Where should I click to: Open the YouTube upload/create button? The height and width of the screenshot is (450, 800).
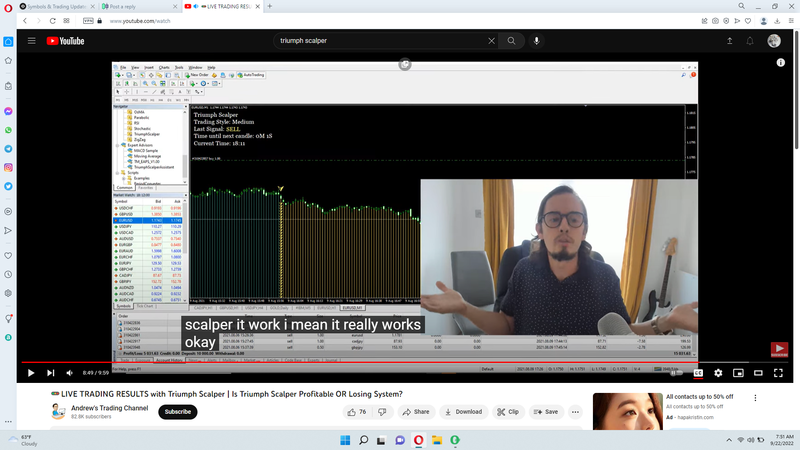click(x=730, y=41)
